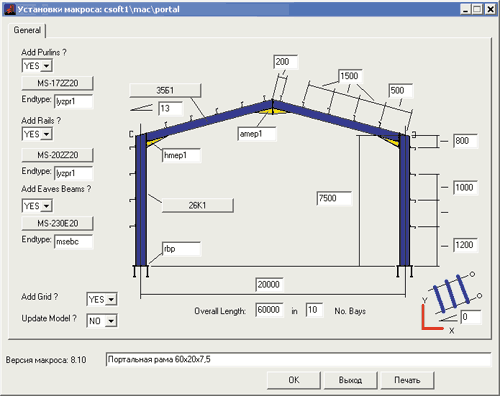Image resolution: width=500 pixels, height=396 pixels.
Task: Click the 'No. Bays' label
Action: coord(350,311)
